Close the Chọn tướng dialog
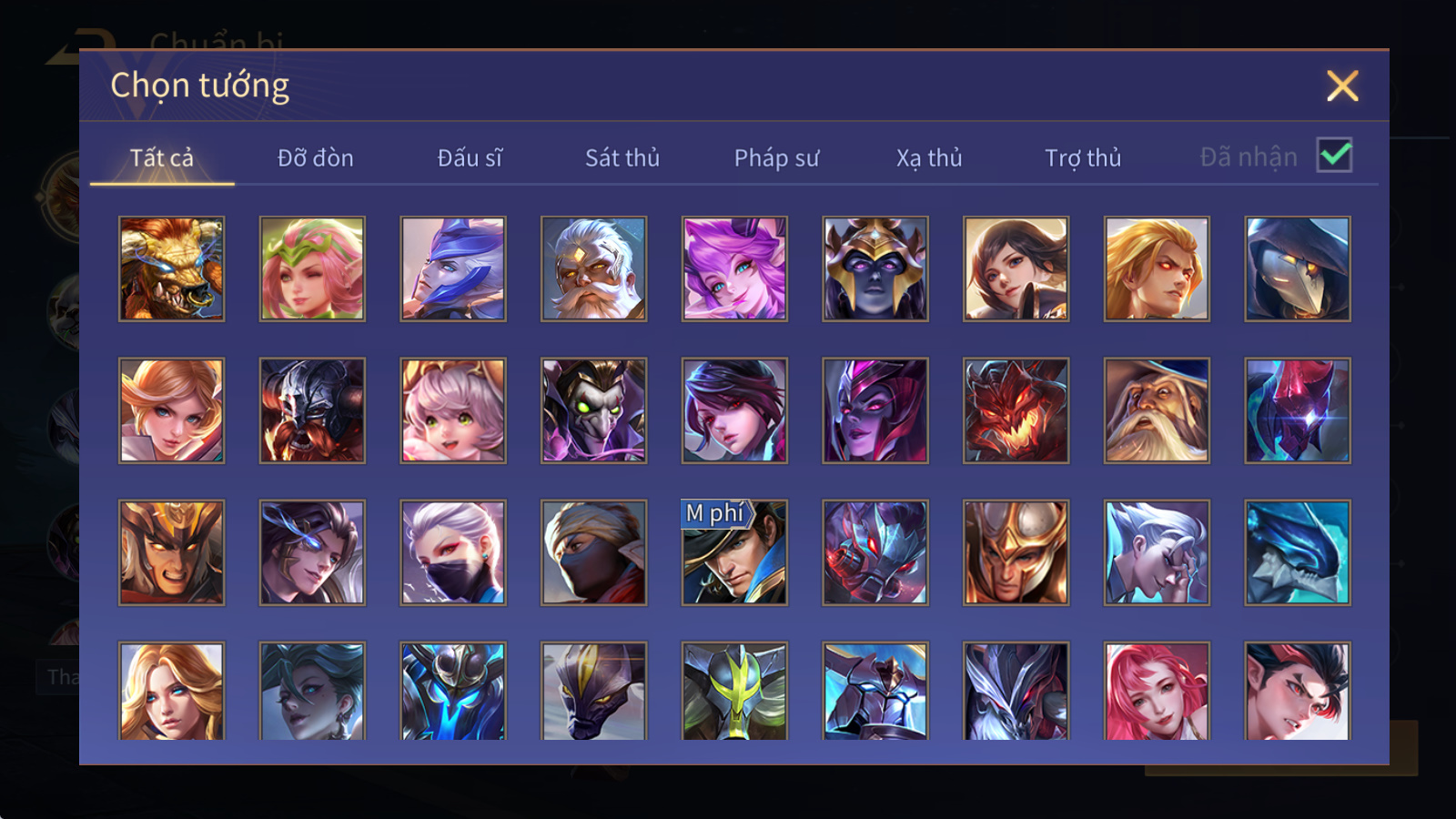The height and width of the screenshot is (819, 1456). pos(1342,86)
